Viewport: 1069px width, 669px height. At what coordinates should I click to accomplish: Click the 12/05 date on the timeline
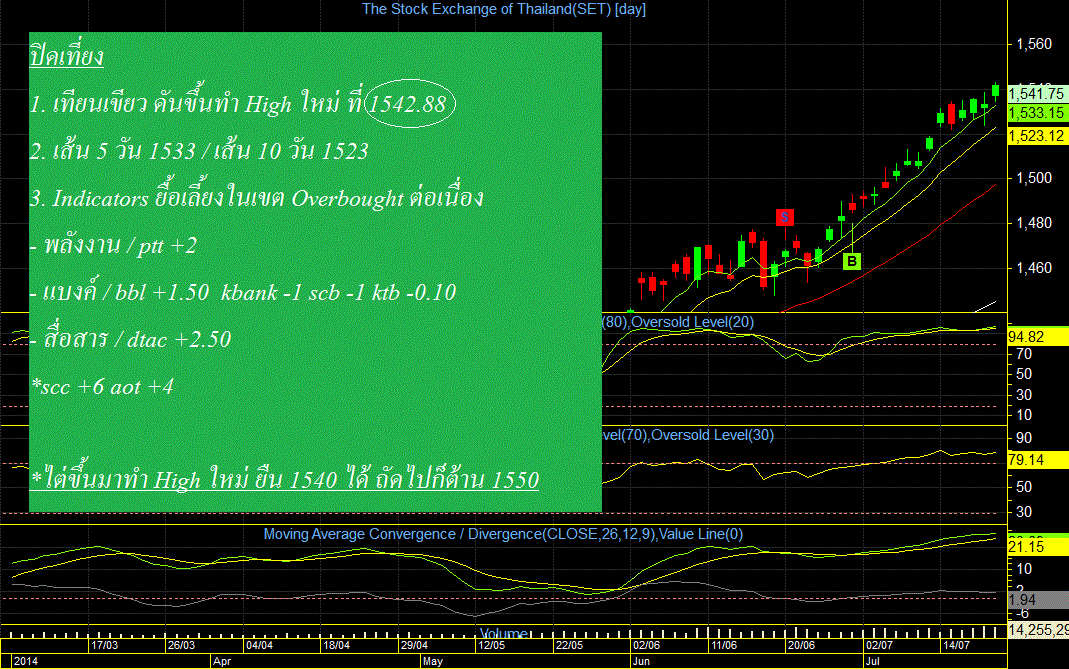[x=492, y=645]
